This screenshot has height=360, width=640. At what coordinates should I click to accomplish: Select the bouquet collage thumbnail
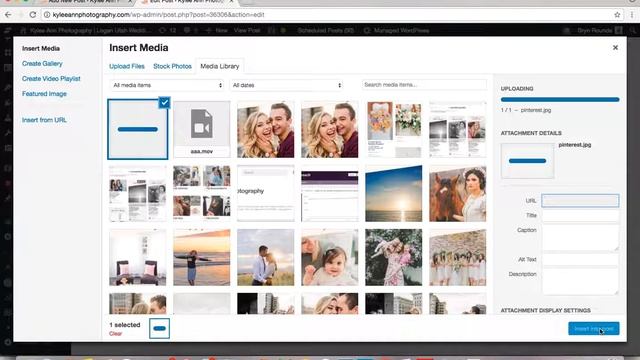(393, 129)
